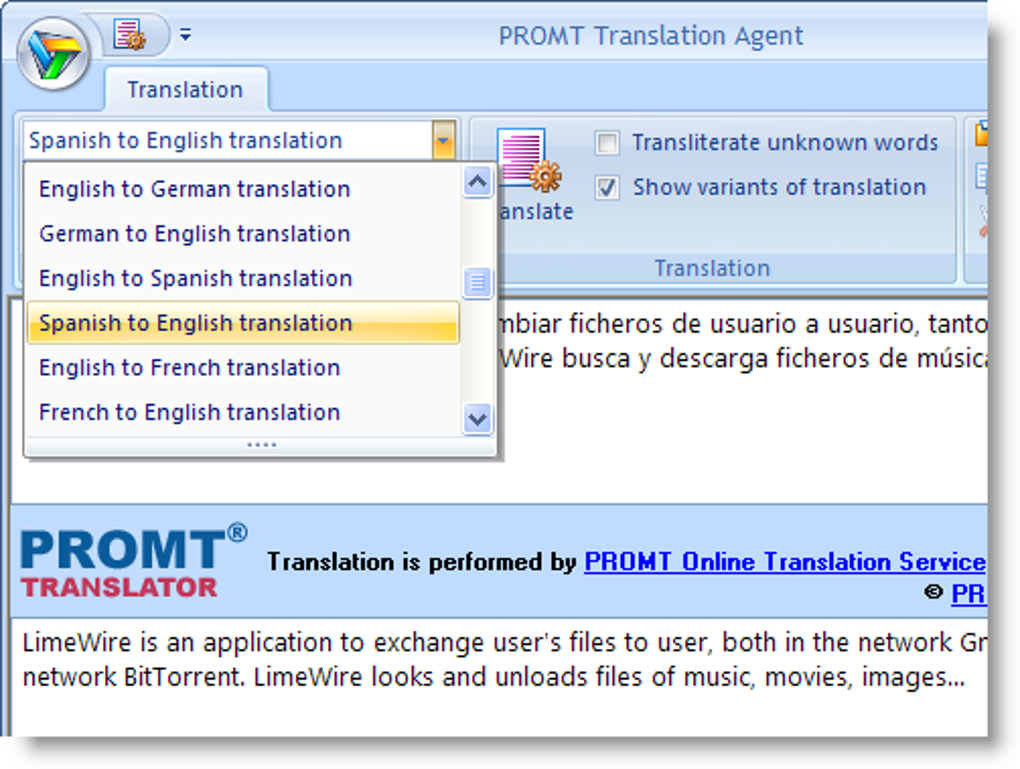This screenshot has width=1020, height=769.
Task: Choose English to German translation
Action: 243,189
